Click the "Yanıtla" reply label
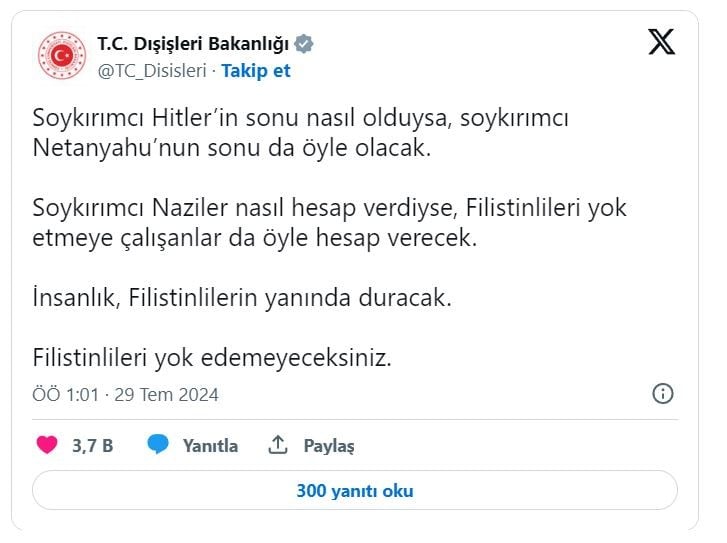 pyautogui.click(x=210, y=446)
